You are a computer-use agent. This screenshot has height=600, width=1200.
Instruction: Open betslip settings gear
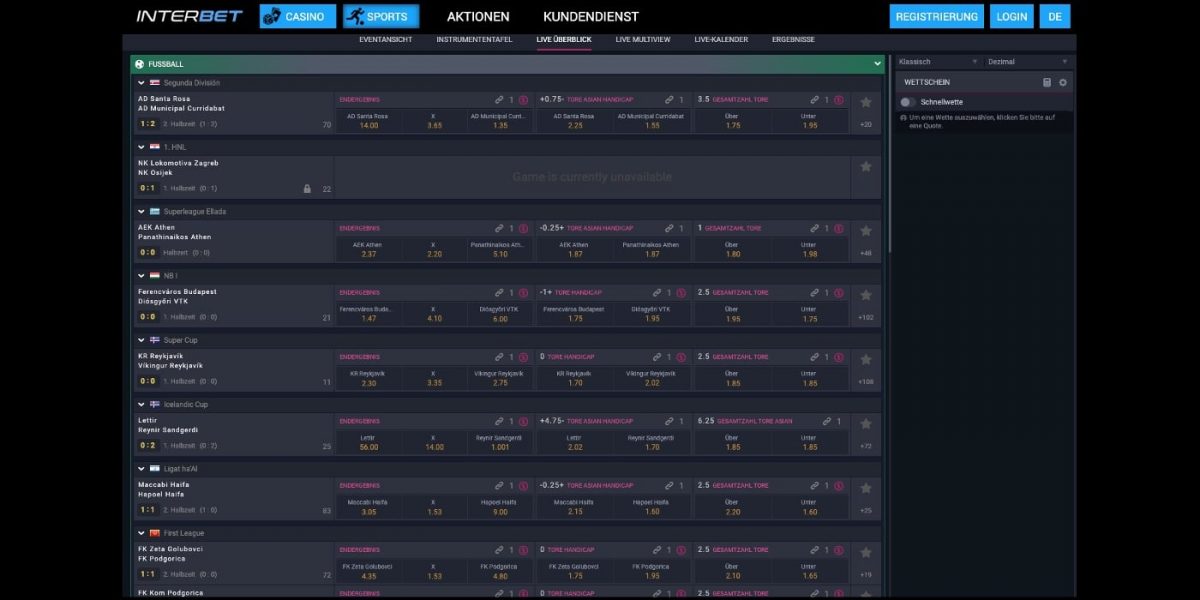point(1063,82)
